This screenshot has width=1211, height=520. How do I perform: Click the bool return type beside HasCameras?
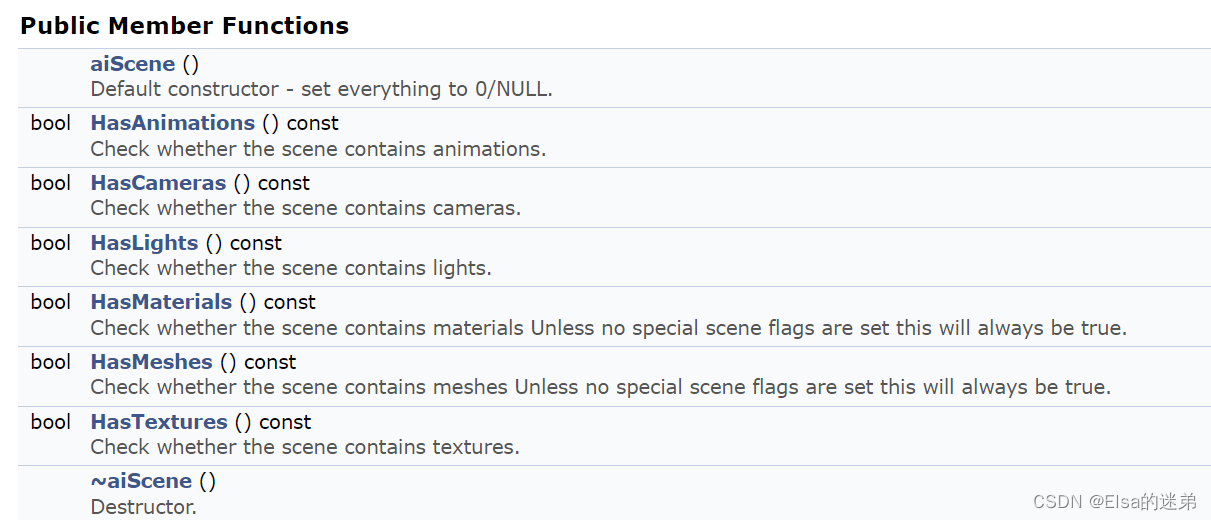pos(51,183)
